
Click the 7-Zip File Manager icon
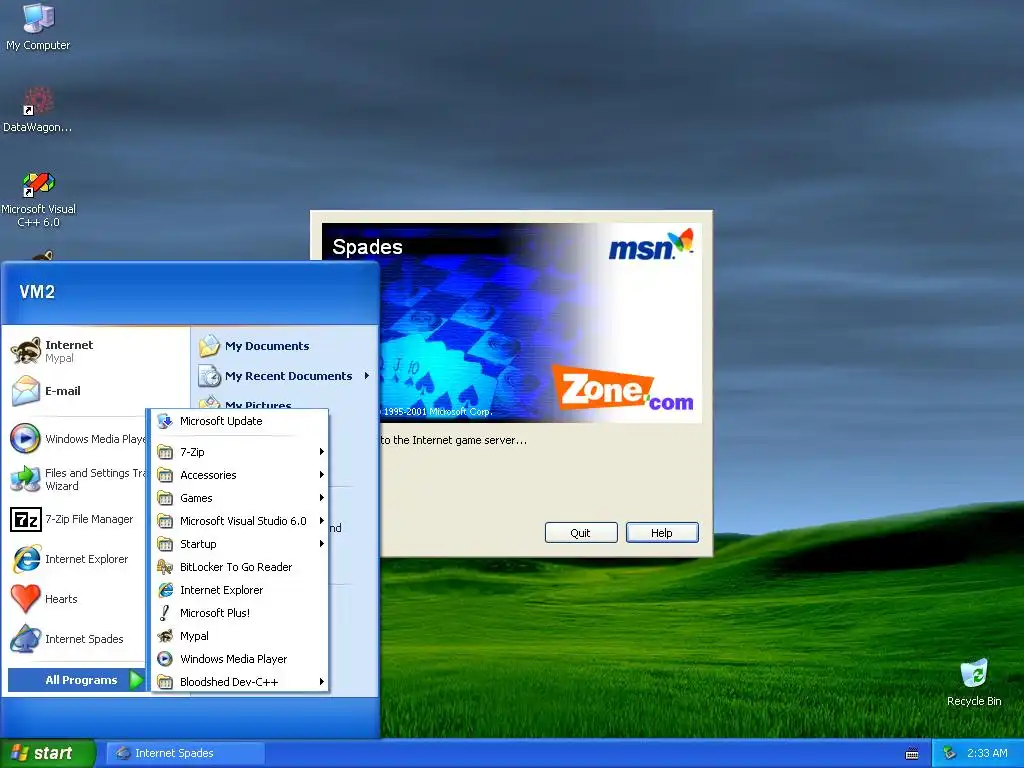(x=26, y=519)
